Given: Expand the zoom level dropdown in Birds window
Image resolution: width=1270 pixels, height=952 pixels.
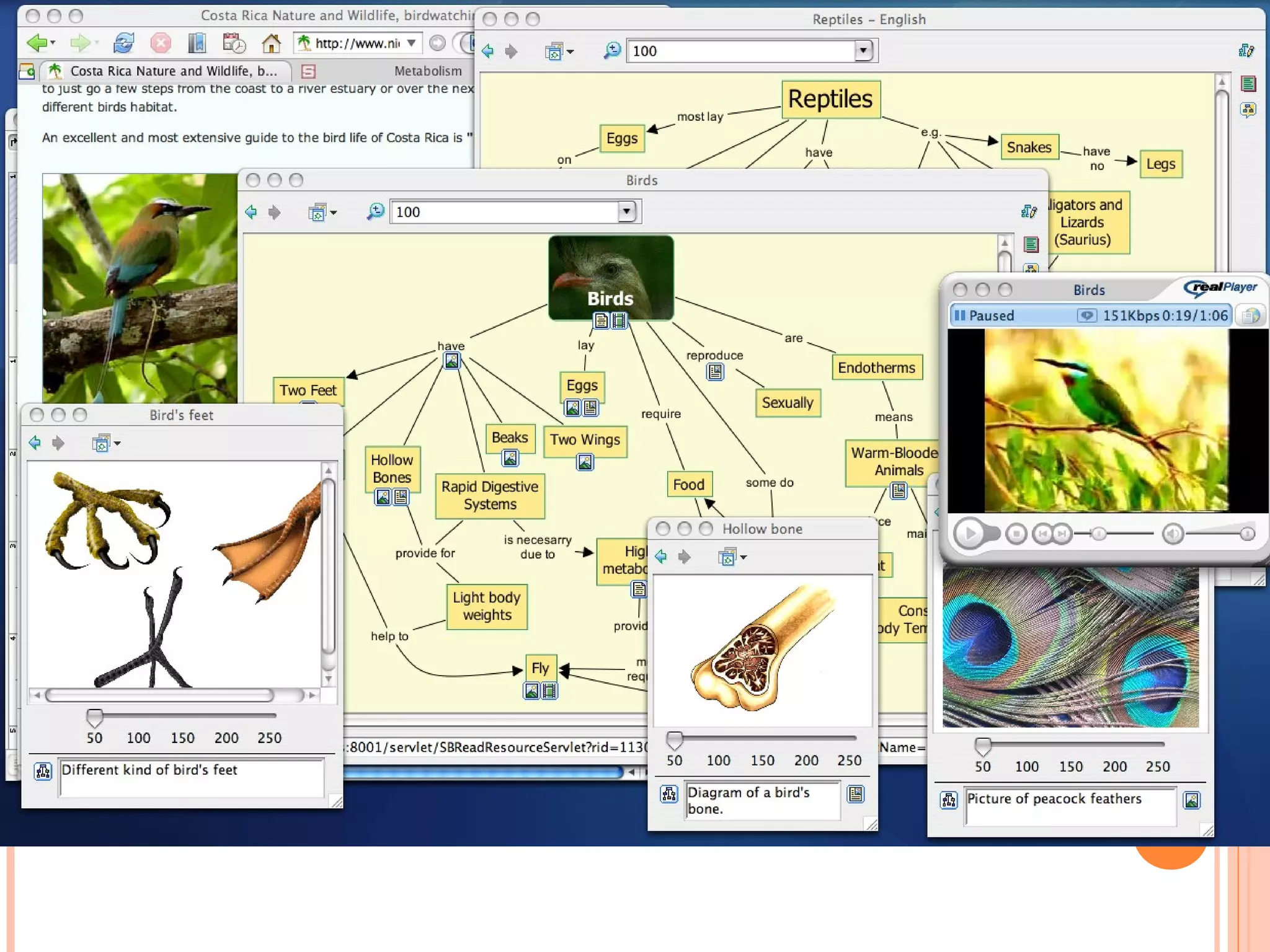Looking at the screenshot, I should coord(626,212).
